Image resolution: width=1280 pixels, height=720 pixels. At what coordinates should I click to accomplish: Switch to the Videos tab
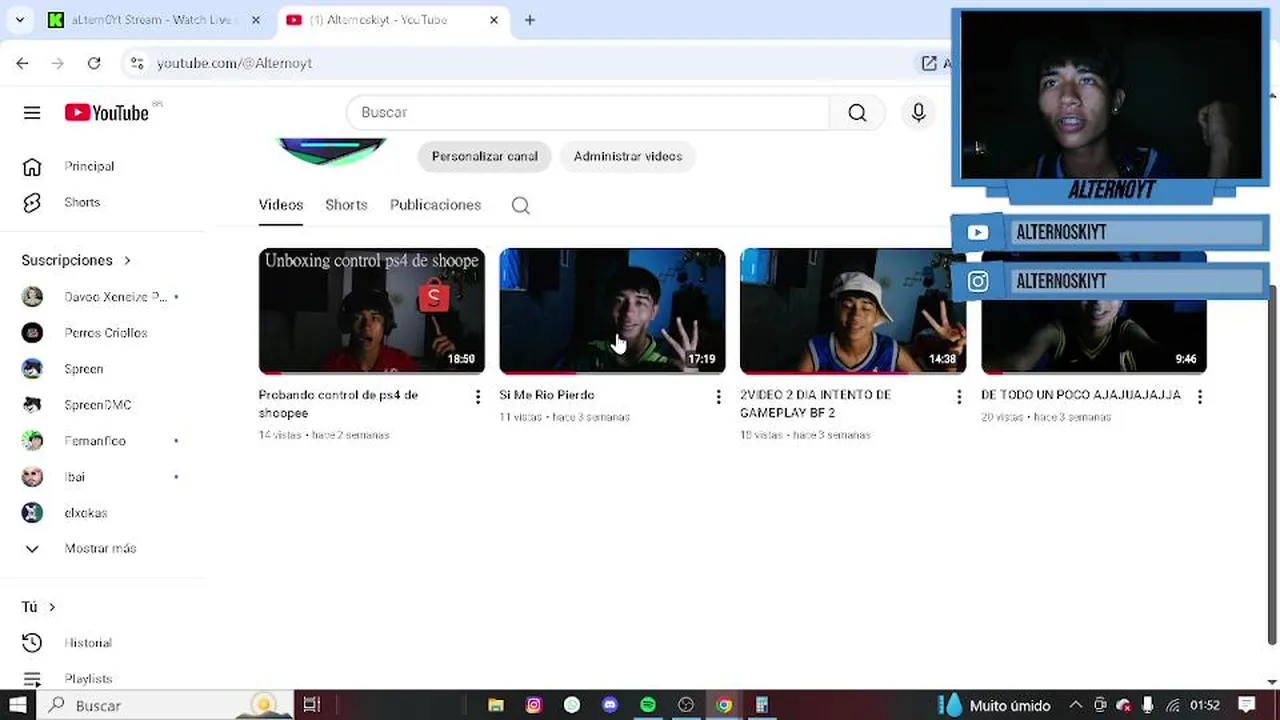point(281,205)
